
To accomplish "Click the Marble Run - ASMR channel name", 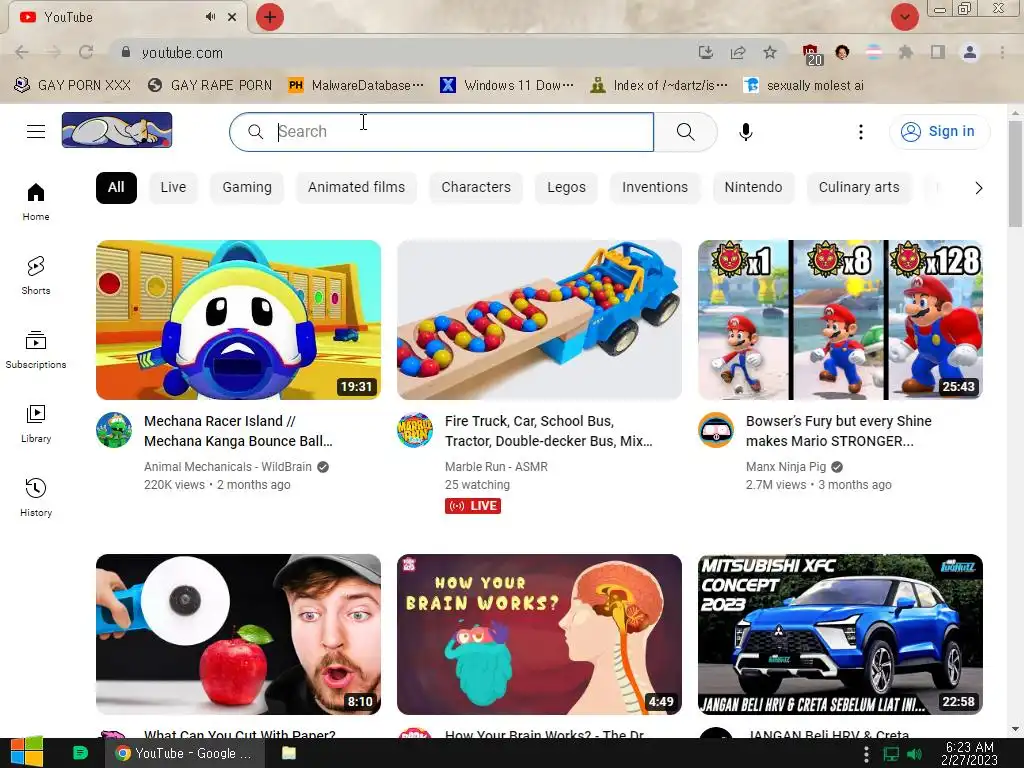I will pyautogui.click(x=496, y=467).
